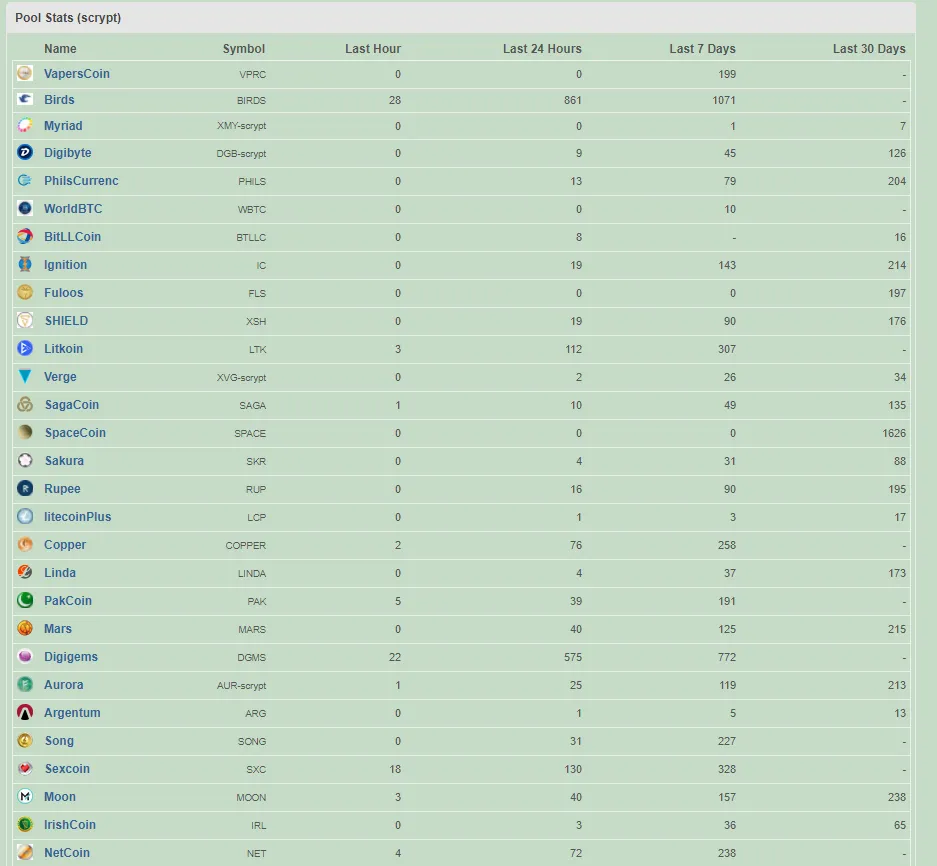
Task: Click the Myriad coin icon
Action: pyautogui.click(x=25, y=126)
